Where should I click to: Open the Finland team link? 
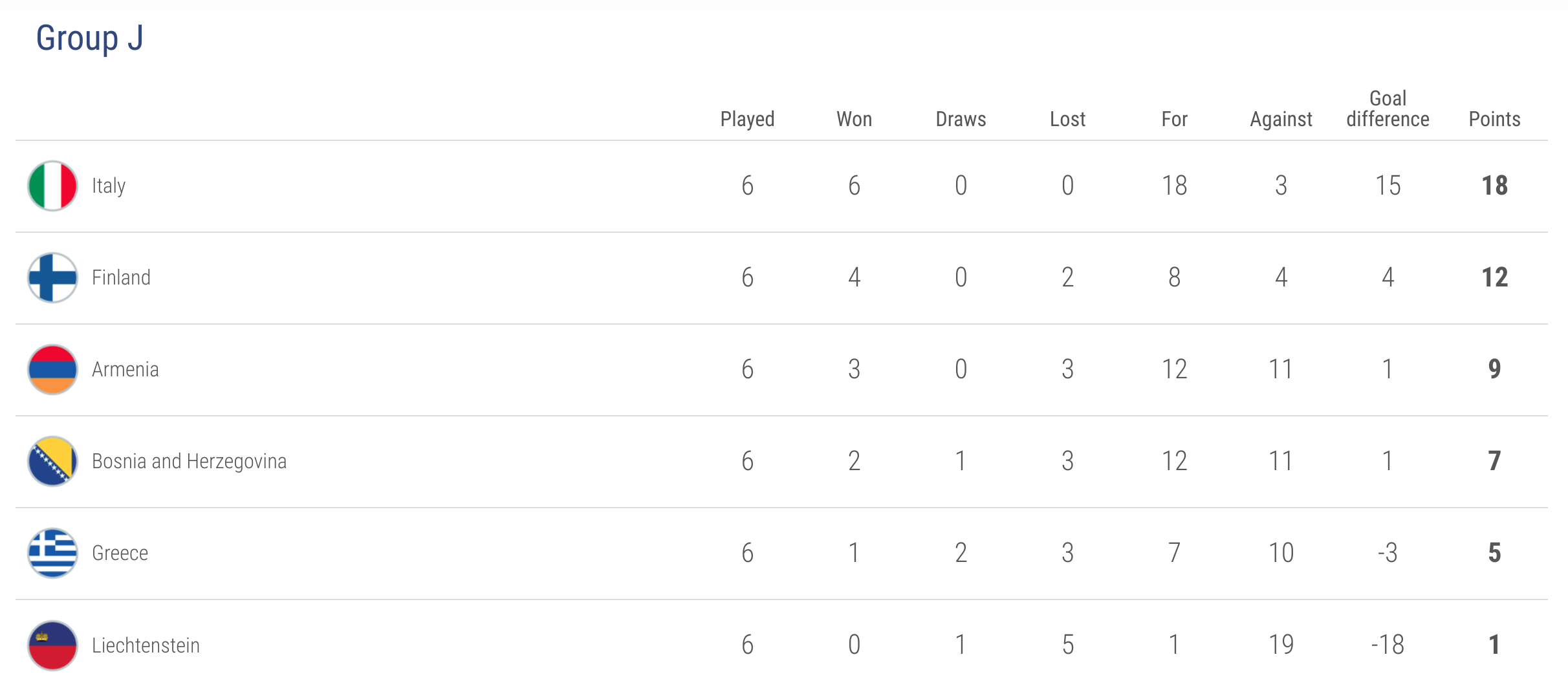tap(121, 278)
